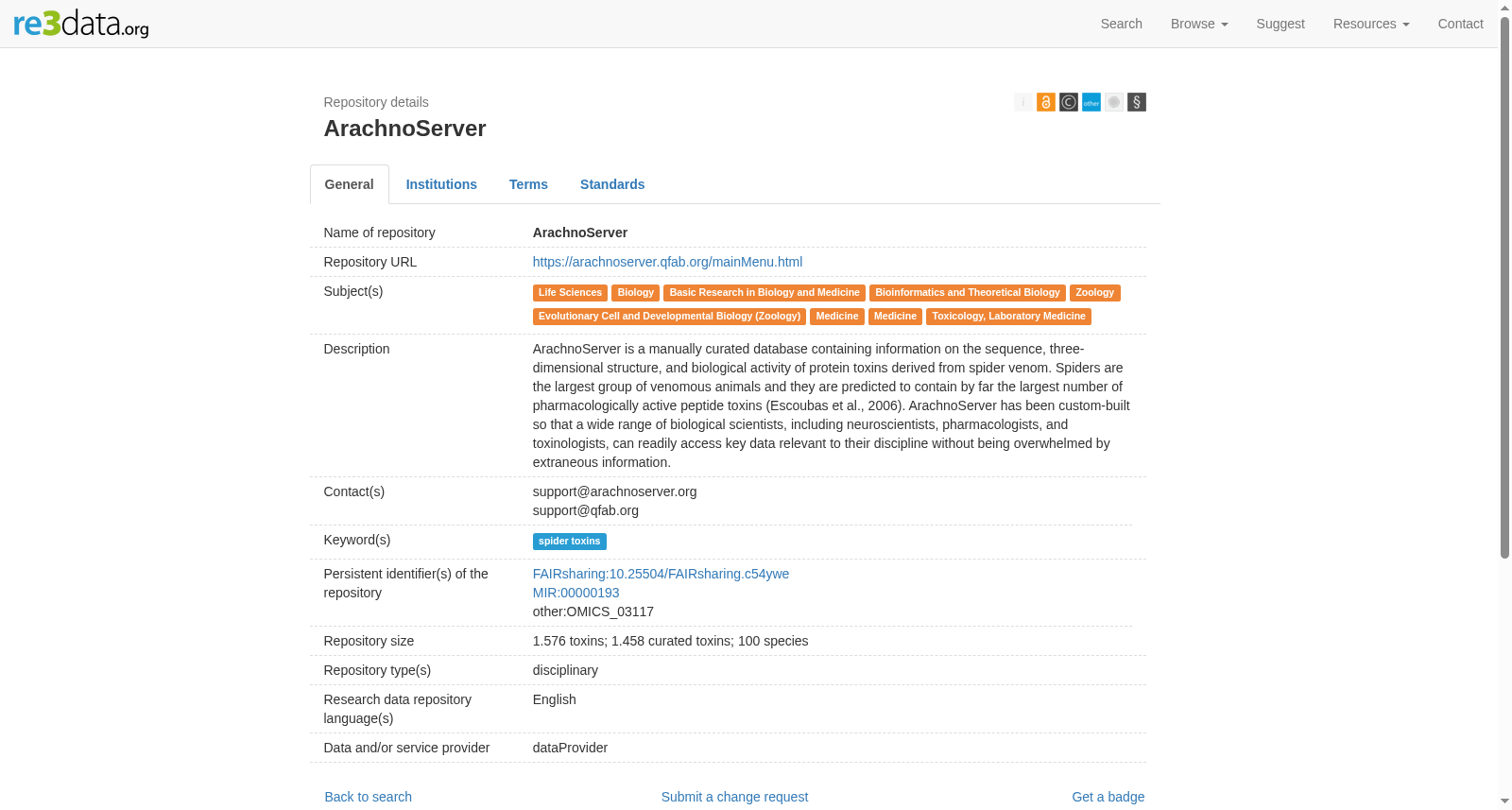Screen dimensions: 1512x810
Task: Click the grey certificate seal icon
Action: 1114,102
